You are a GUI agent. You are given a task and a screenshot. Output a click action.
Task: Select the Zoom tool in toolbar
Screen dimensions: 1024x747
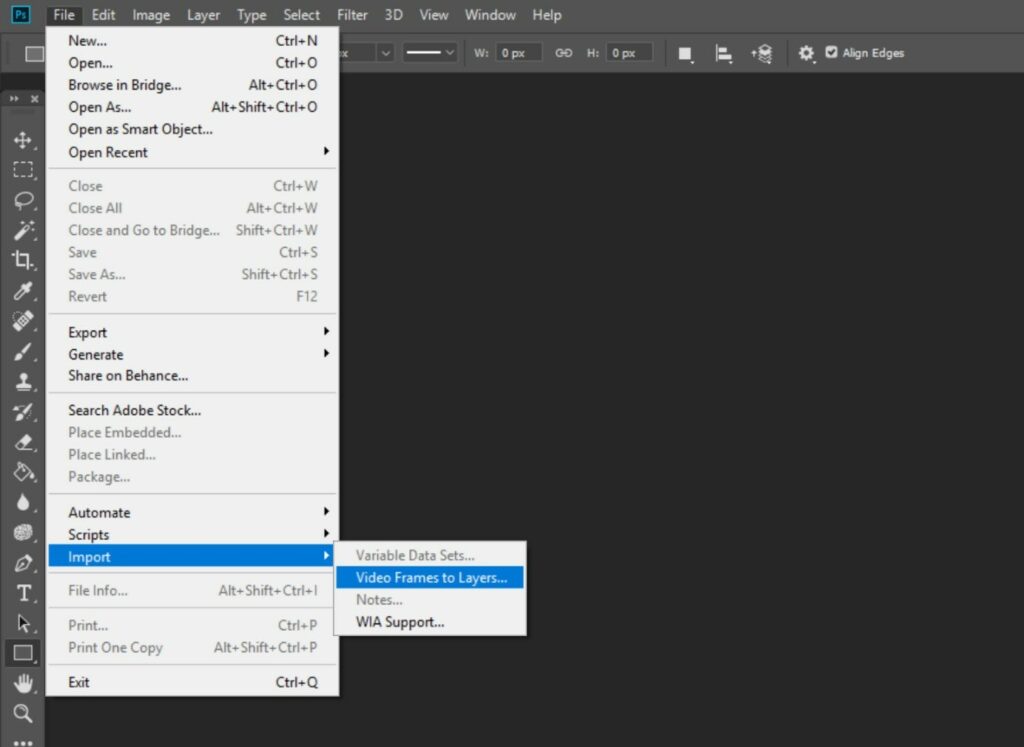coord(23,713)
